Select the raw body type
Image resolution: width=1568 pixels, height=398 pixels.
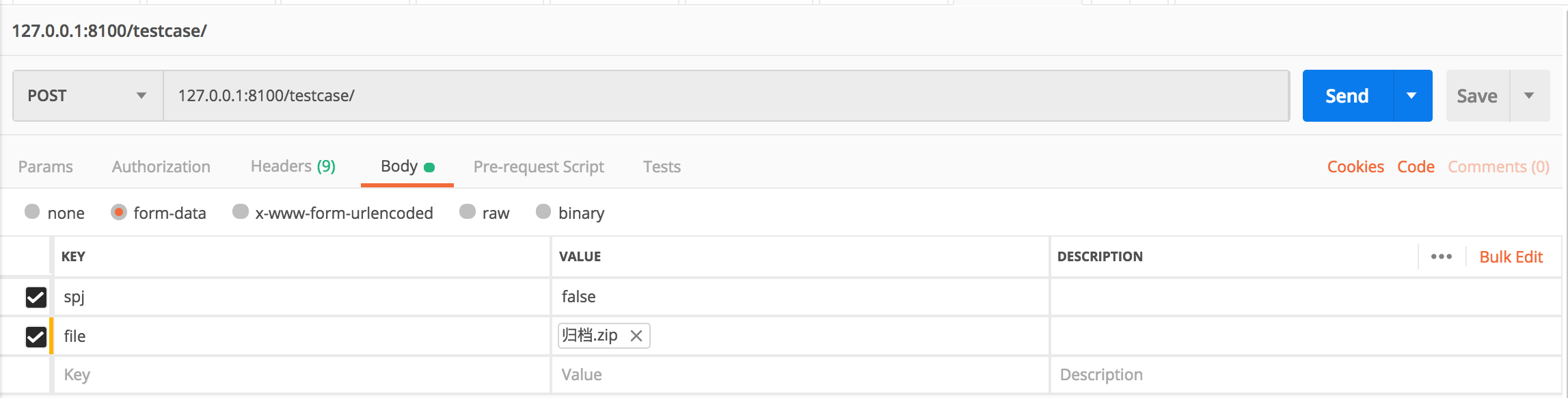[x=468, y=212]
